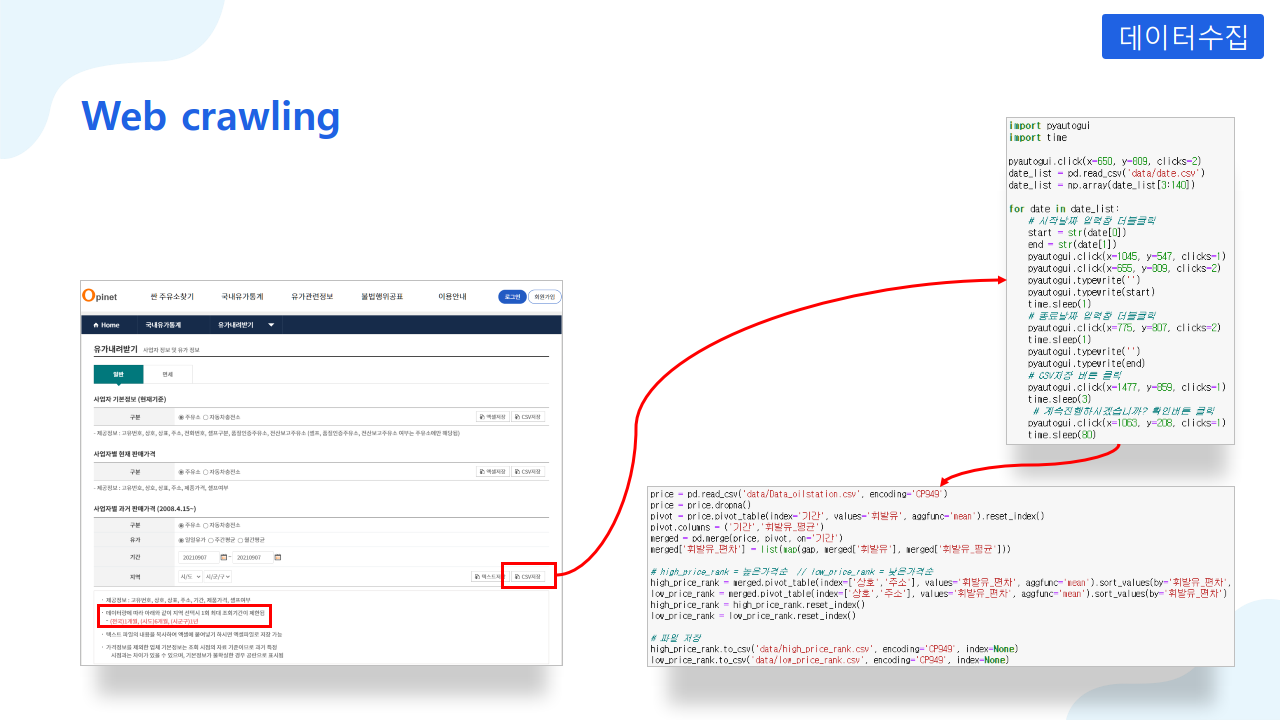Click the 'price = price.dropna()' code line
Viewport: 1280px width, 720px height.
point(700,505)
